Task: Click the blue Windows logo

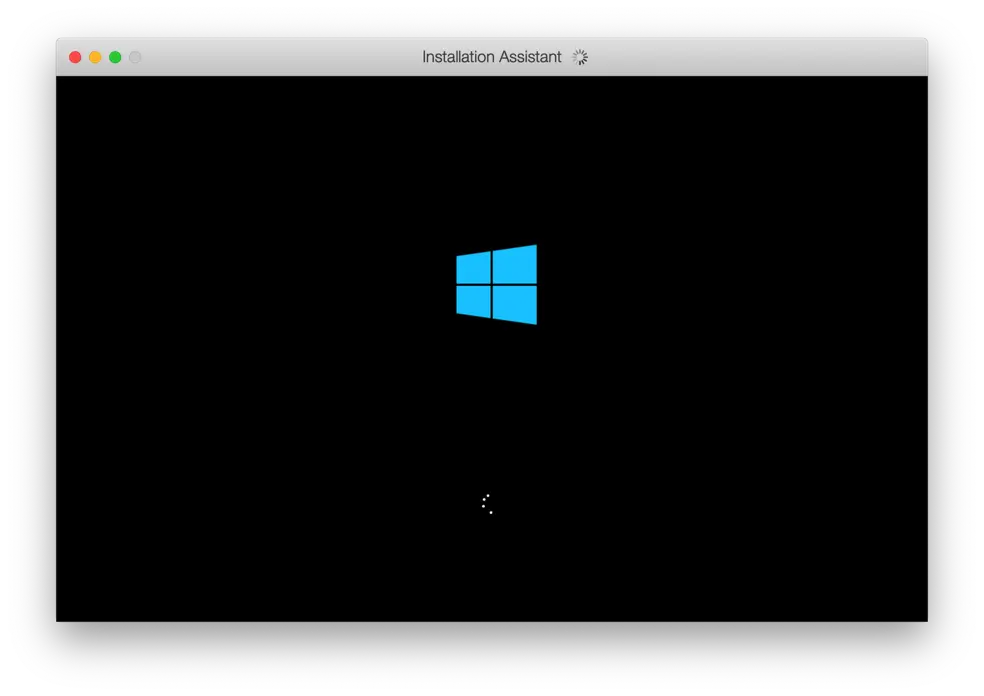Action: tap(496, 284)
